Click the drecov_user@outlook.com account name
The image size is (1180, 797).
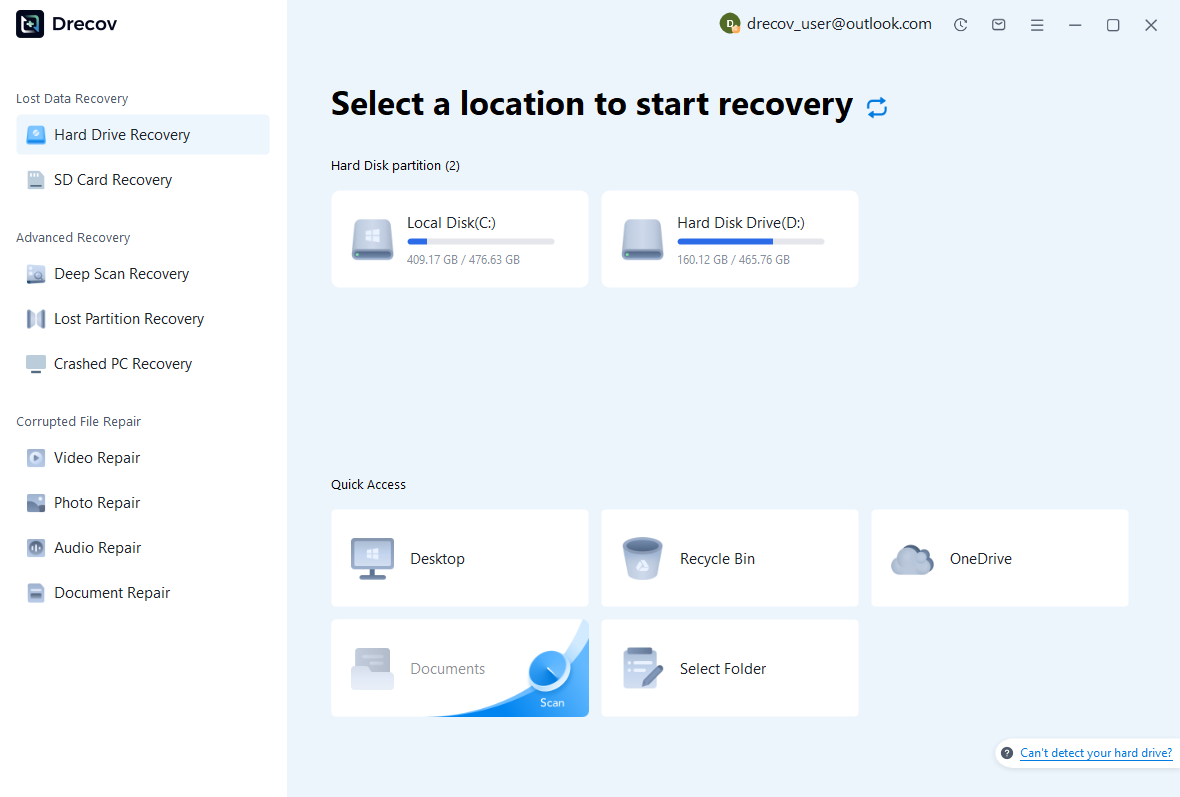click(839, 24)
